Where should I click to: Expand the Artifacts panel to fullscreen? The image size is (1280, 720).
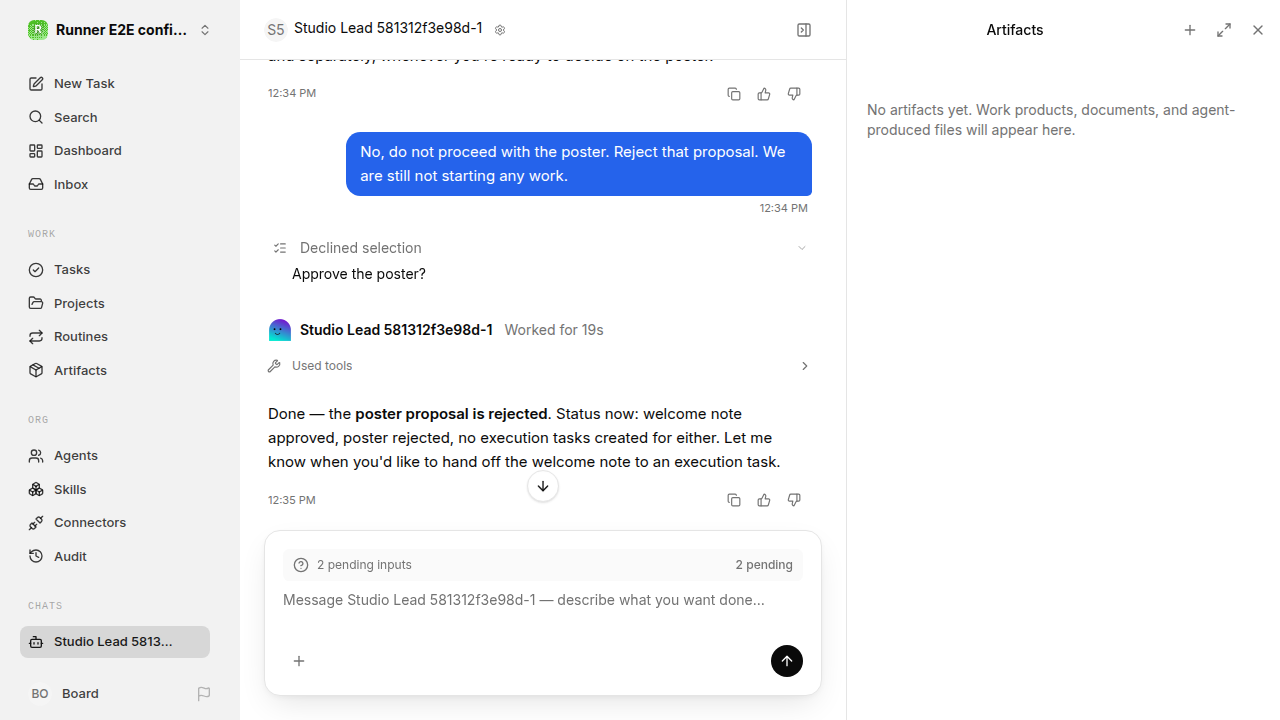(1224, 30)
